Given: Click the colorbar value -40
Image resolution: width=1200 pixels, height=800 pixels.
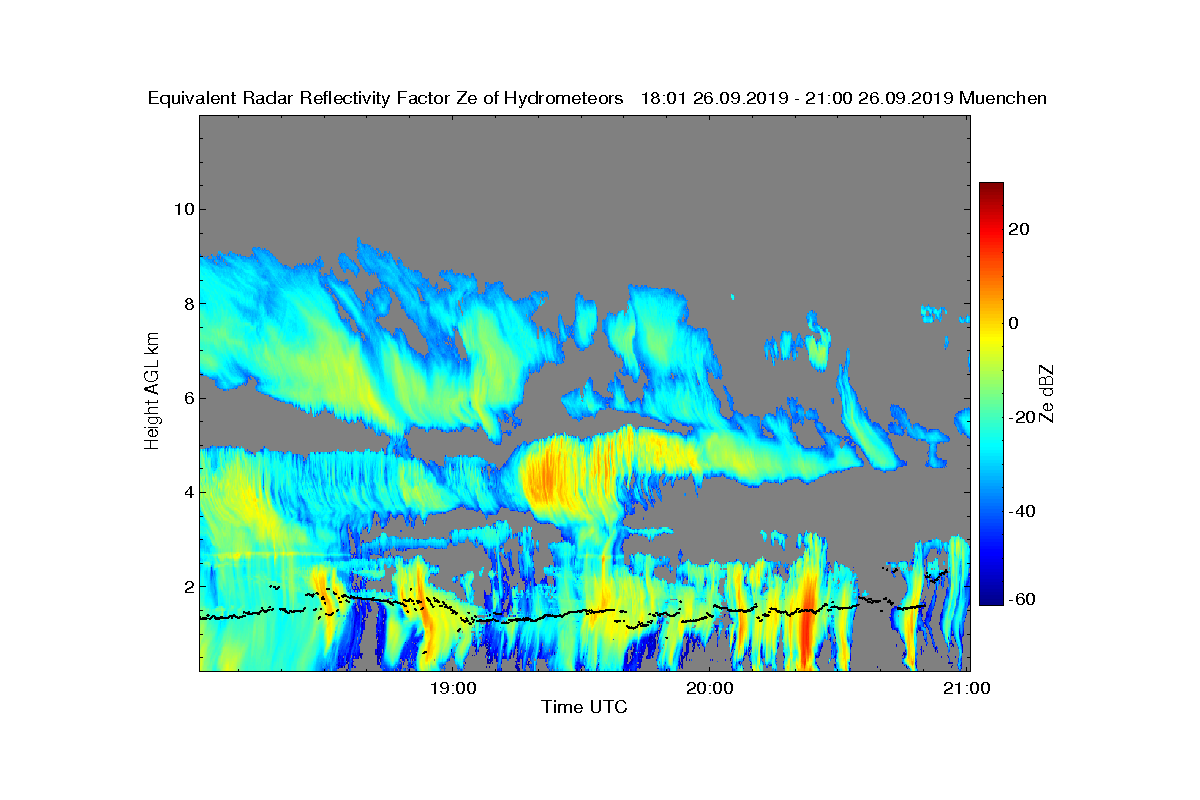Looking at the screenshot, I should click(1023, 511).
